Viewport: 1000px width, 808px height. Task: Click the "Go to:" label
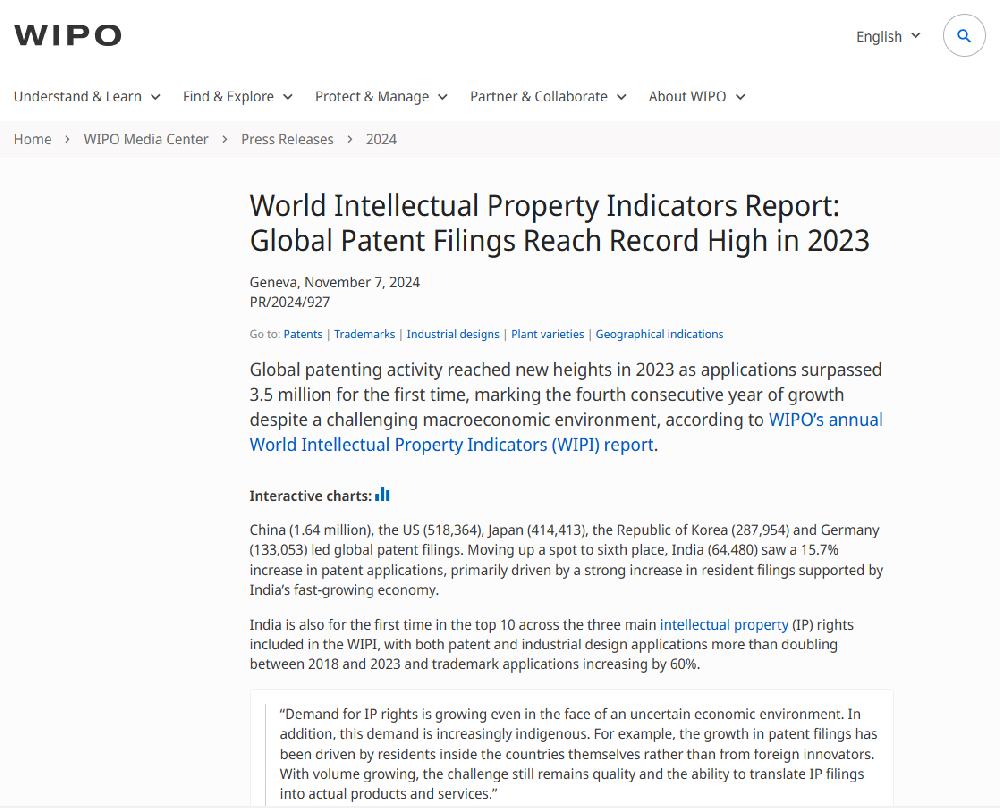click(265, 334)
